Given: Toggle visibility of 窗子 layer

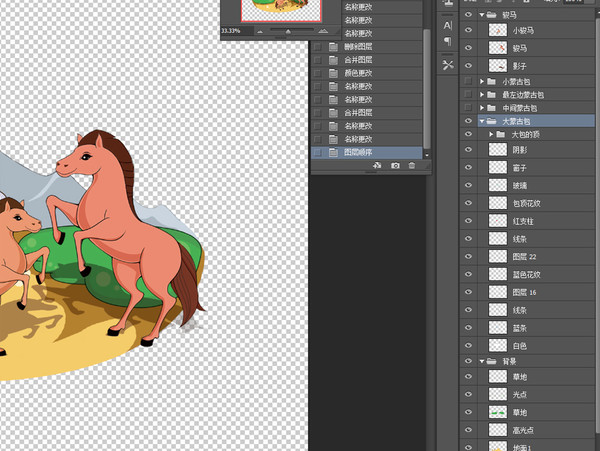Looking at the screenshot, I should coord(468,168).
